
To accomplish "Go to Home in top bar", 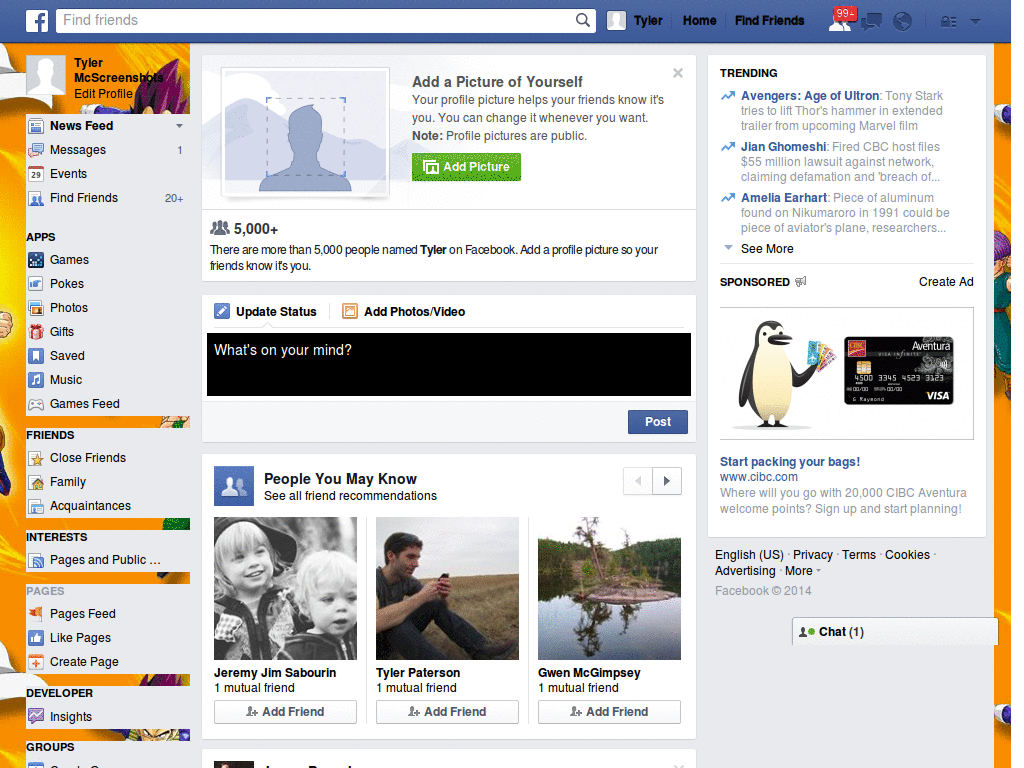I will pos(699,21).
